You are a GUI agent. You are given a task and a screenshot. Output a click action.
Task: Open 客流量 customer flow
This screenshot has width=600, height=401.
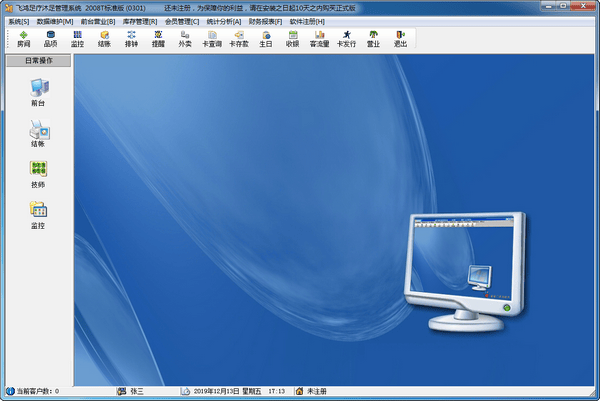pyautogui.click(x=319, y=39)
